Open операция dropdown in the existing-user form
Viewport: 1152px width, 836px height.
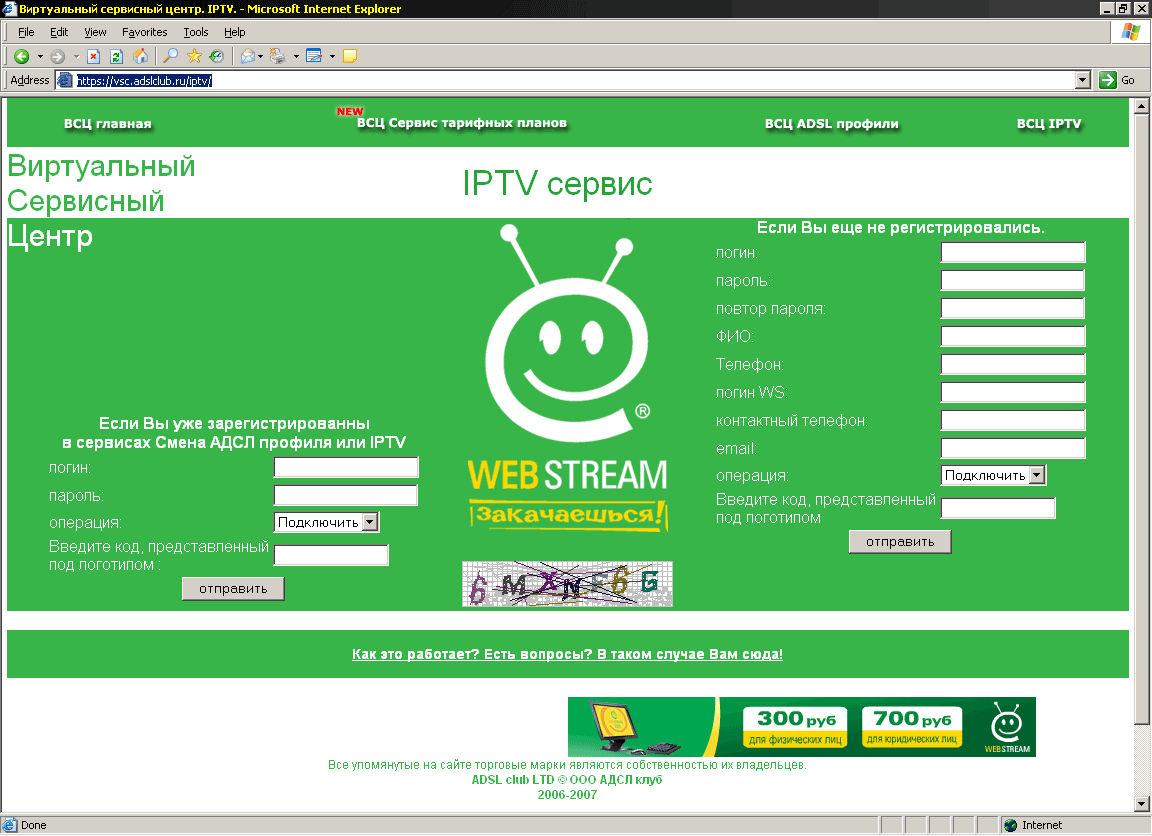(327, 522)
